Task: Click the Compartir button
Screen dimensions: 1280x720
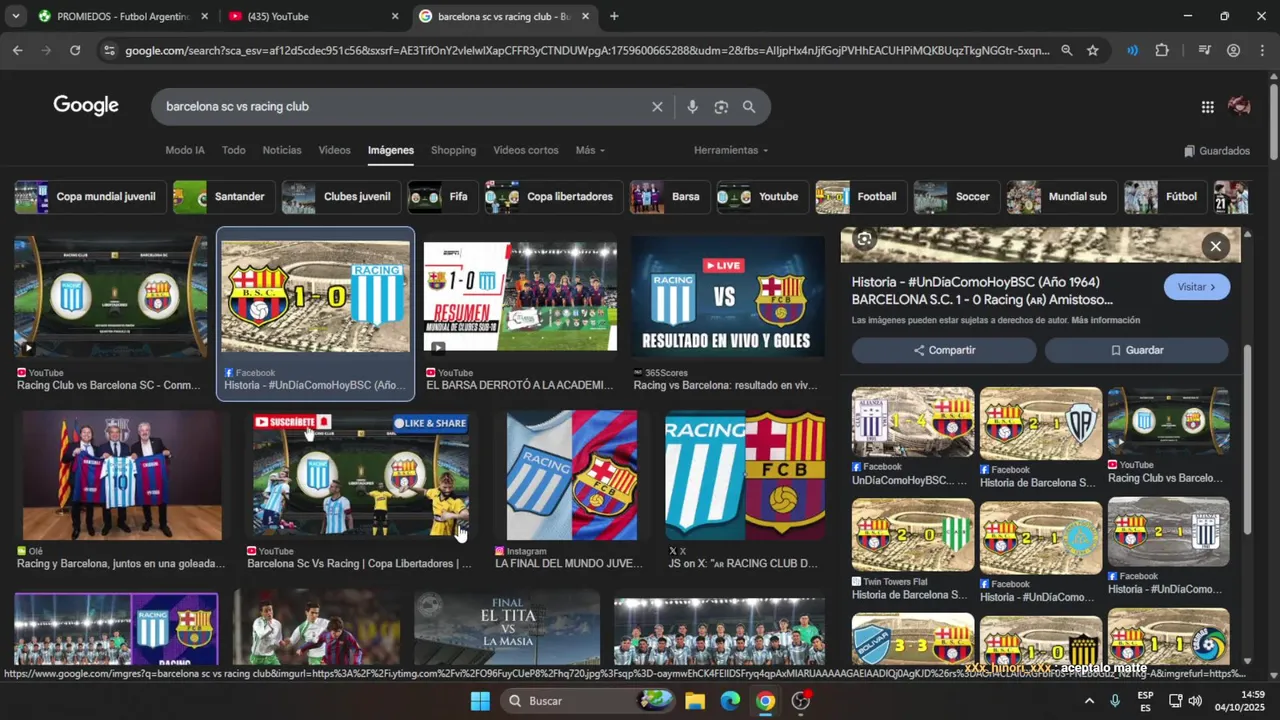Action: point(944,350)
